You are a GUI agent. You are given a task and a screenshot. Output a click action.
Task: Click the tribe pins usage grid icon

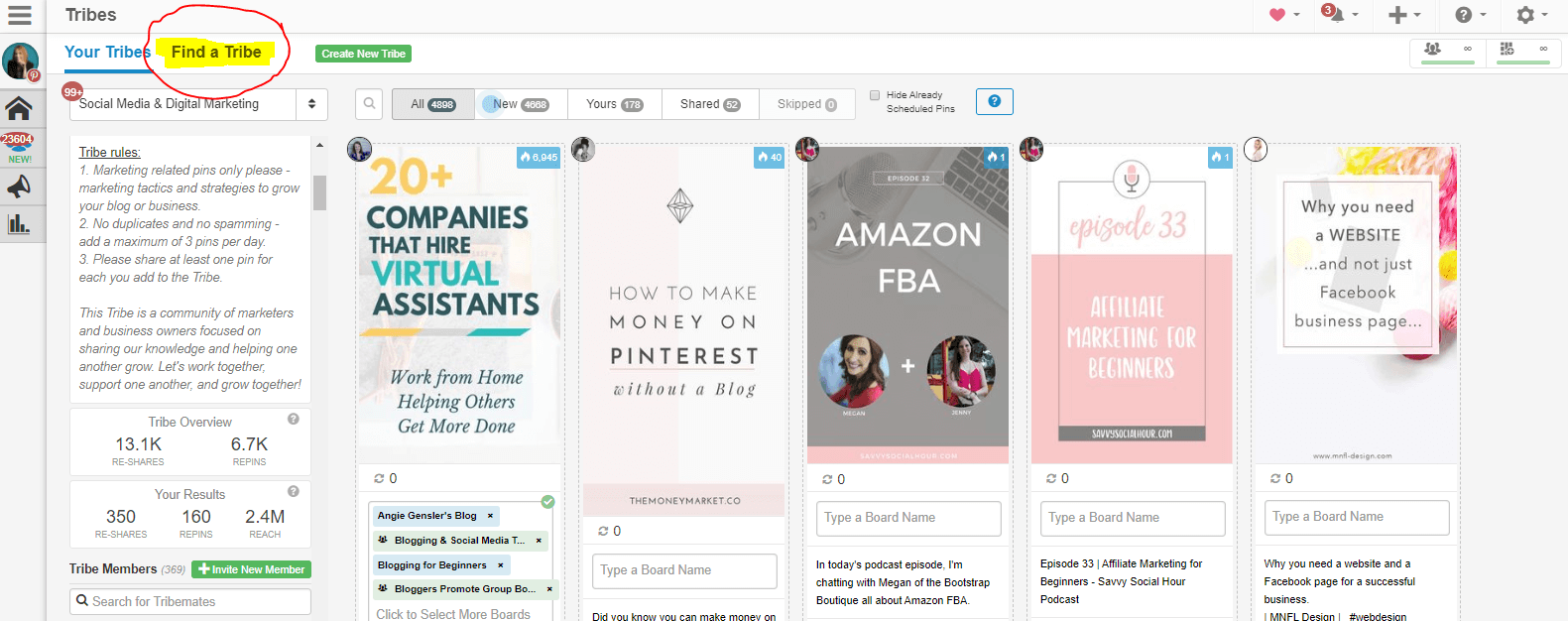(x=1508, y=49)
